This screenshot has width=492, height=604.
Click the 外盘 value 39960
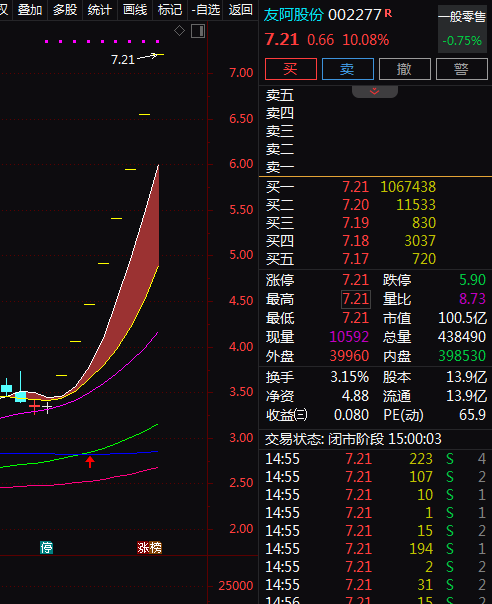point(349,356)
